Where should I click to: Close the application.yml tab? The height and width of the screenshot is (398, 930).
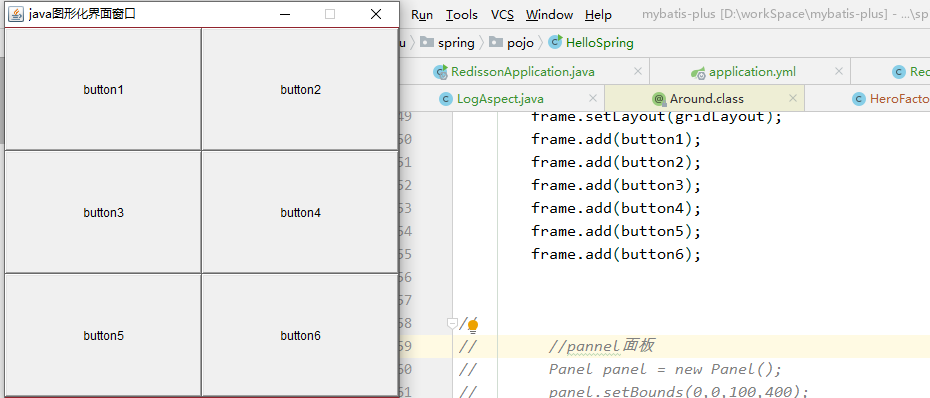(839, 71)
